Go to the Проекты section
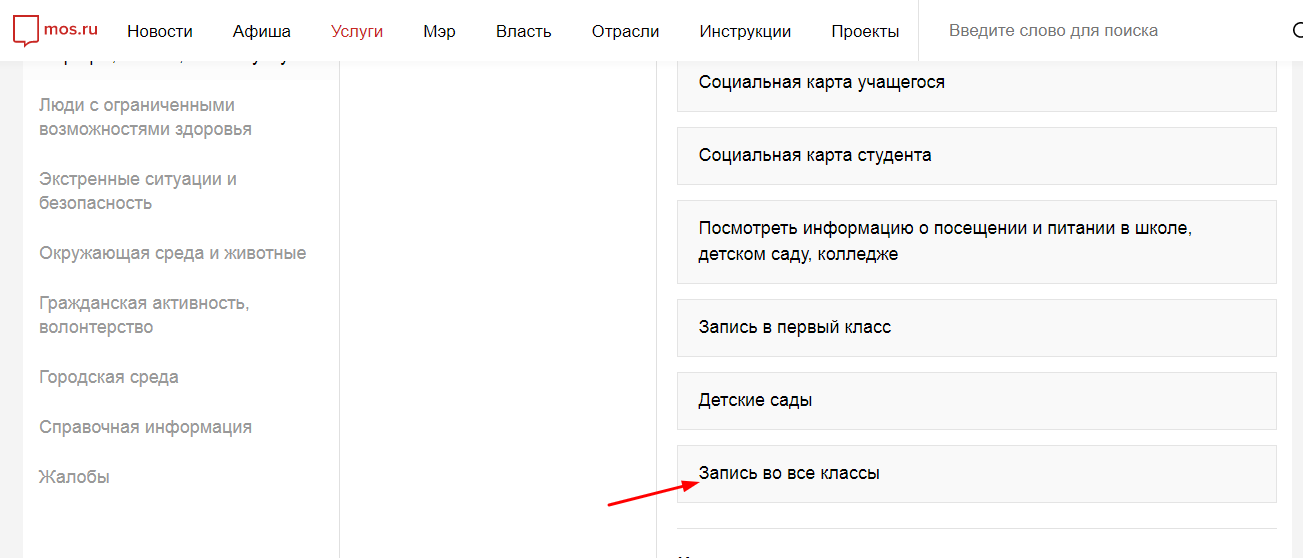Viewport: 1303px width, 558px height. pos(865,31)
